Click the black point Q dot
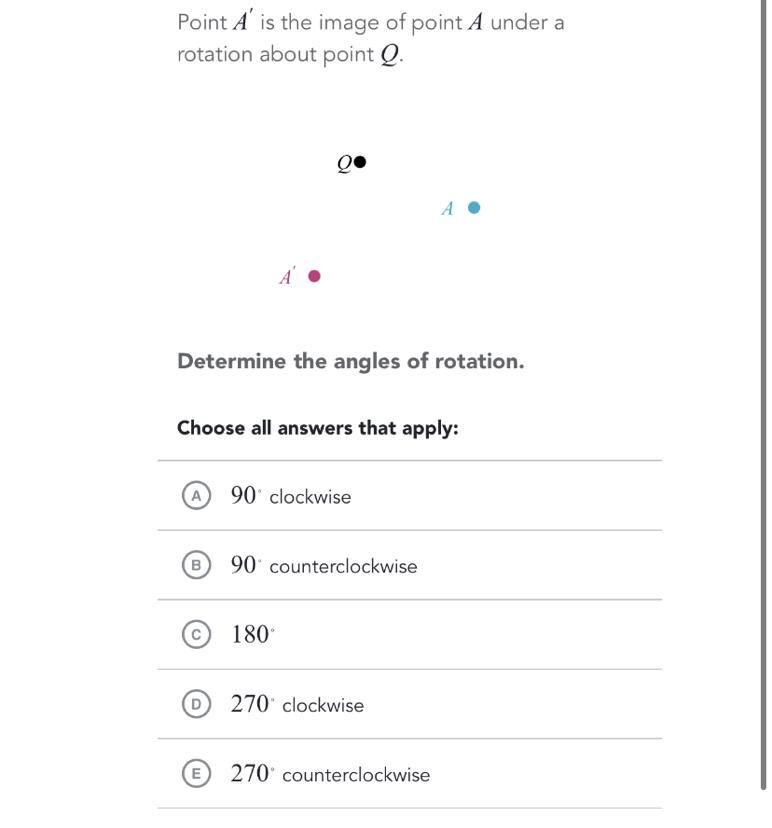 [360, 162]
